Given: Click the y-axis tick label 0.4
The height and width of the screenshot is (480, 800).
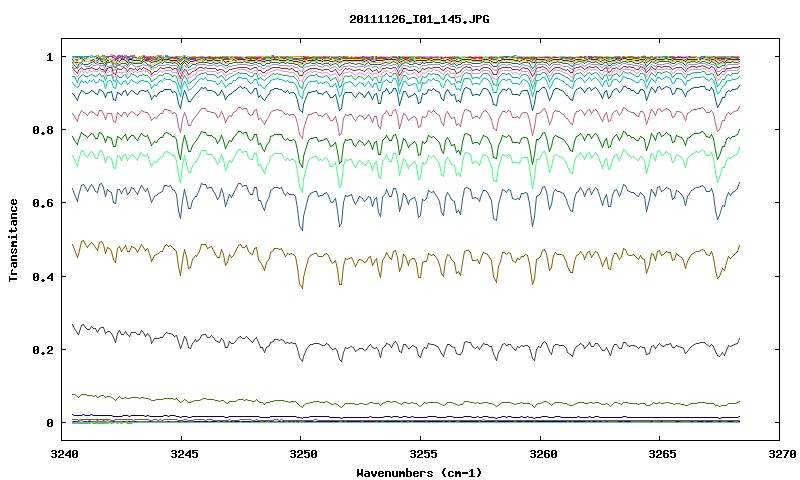Looking at the screenshot, I should click(x=43, y=276).
